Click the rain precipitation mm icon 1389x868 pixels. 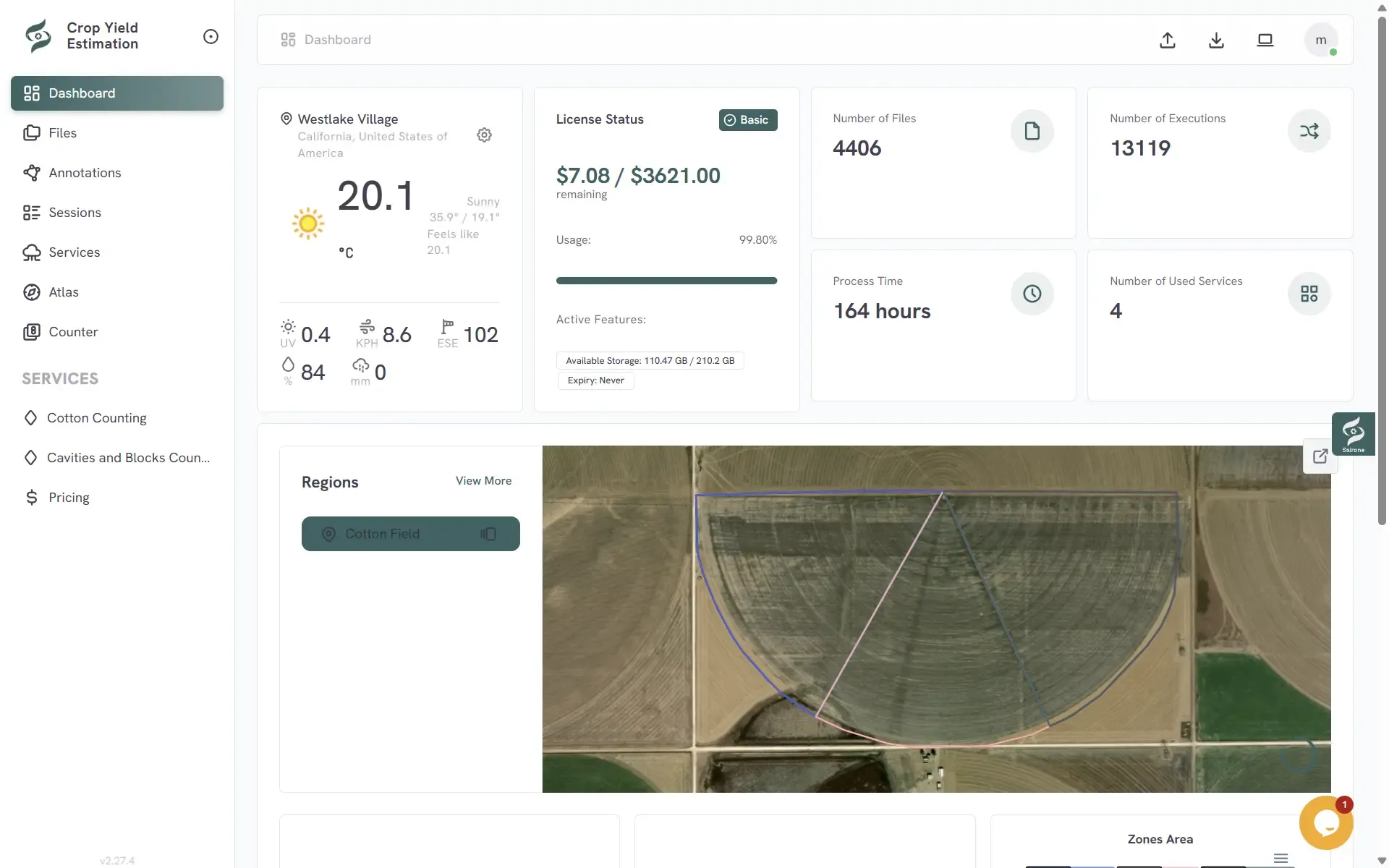[x=360, y=365]
